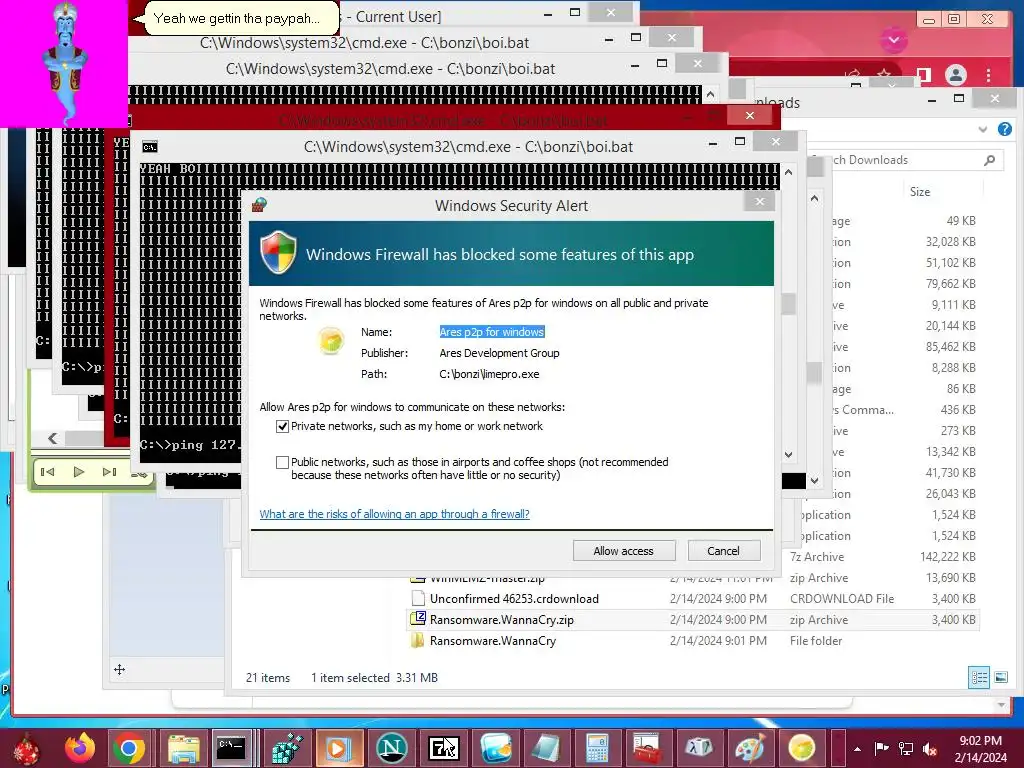The height and width of the screenshot is (768, 1024).
Task: Switch to details view in Downloads
Action: pyautogui.click(x=979, y=677)
